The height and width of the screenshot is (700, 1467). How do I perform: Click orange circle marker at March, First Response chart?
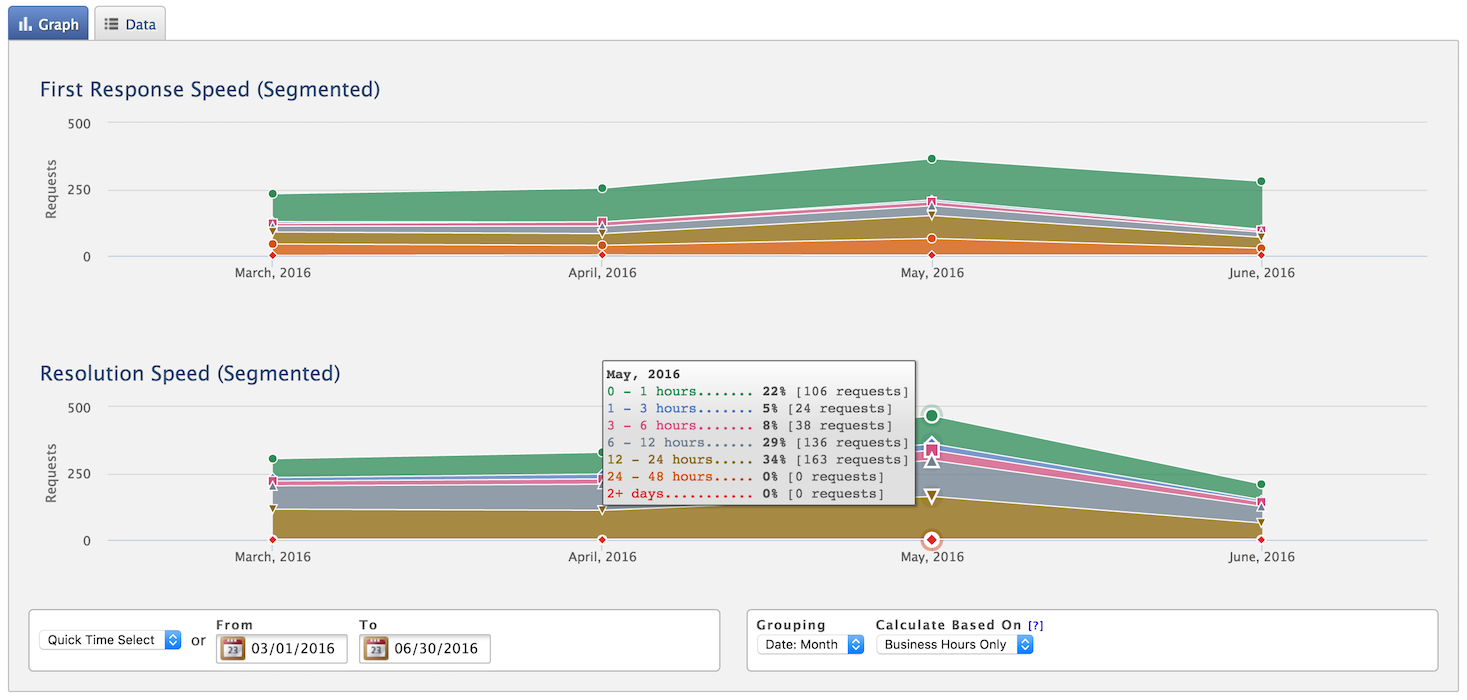[272, 244]
